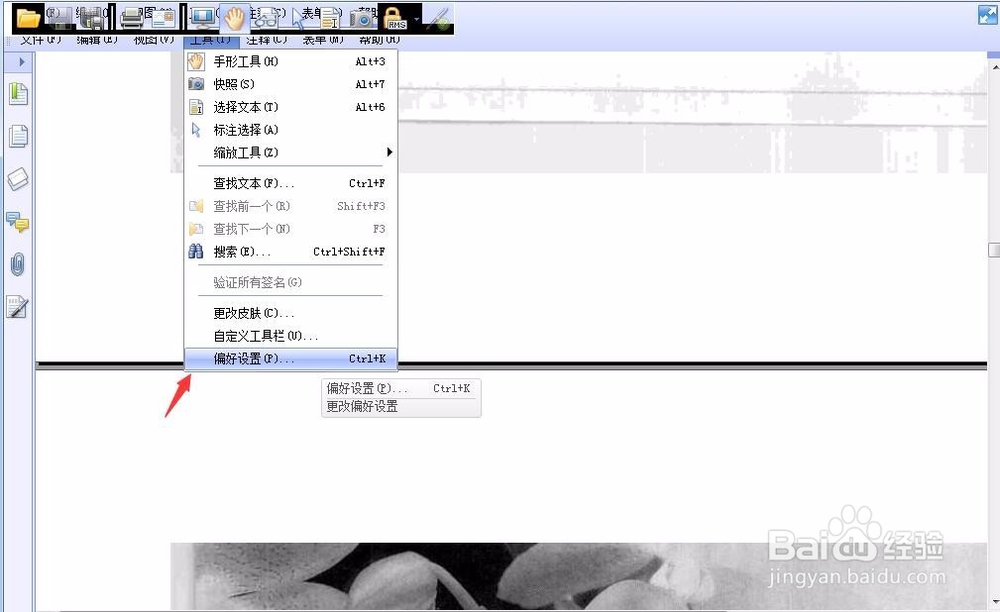Click the RMS lock toolbar icon
1000x612 pixels.
click(x=396, y=18)
